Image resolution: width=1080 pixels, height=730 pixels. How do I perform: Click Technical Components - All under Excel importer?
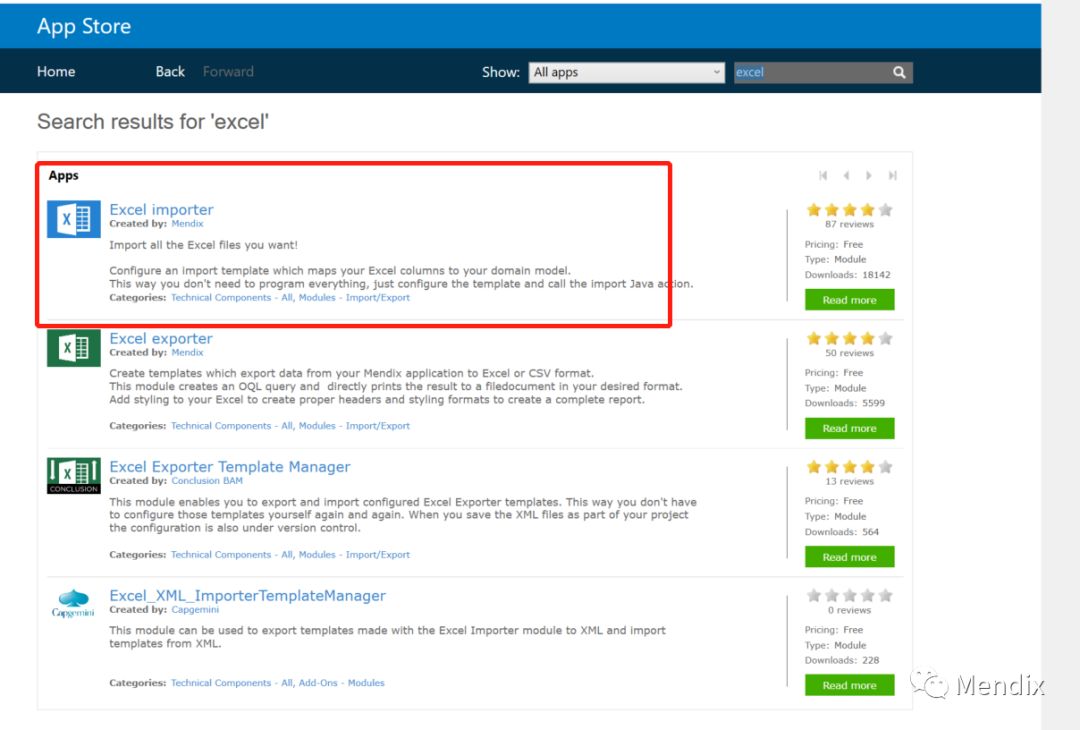pos(232,298)
